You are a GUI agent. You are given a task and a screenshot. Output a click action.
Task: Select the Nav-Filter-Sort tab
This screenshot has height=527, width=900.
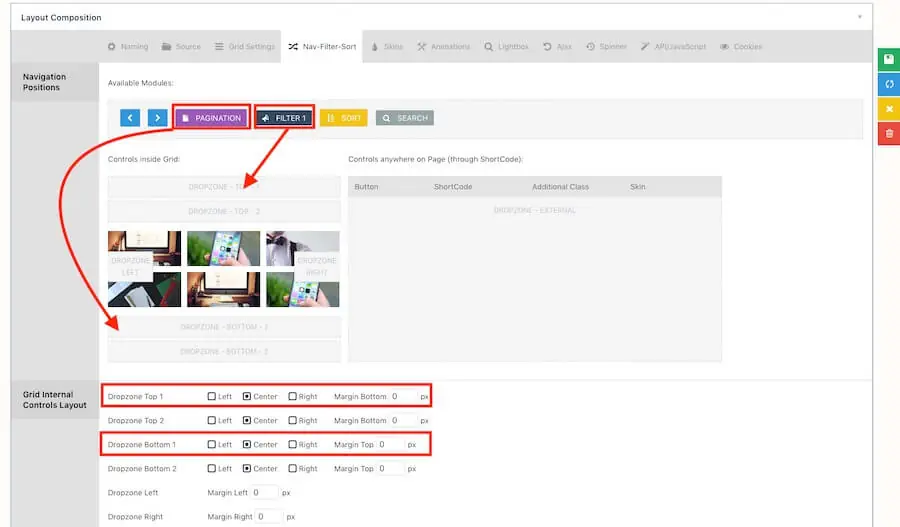(321, 46)
